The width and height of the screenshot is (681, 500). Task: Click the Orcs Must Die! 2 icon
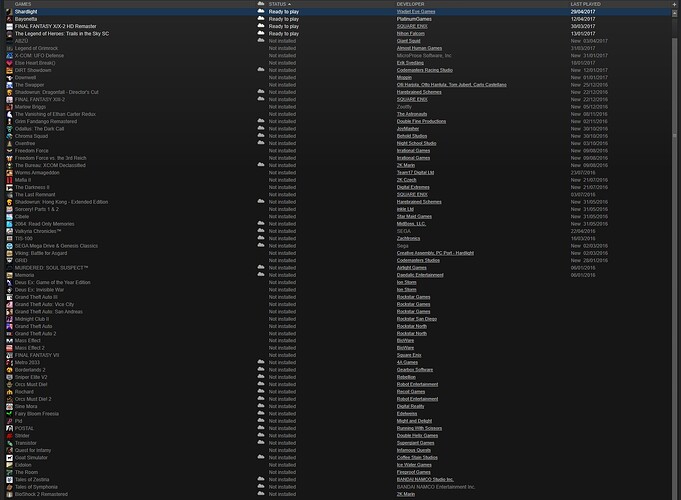click(x=8, y=399)
